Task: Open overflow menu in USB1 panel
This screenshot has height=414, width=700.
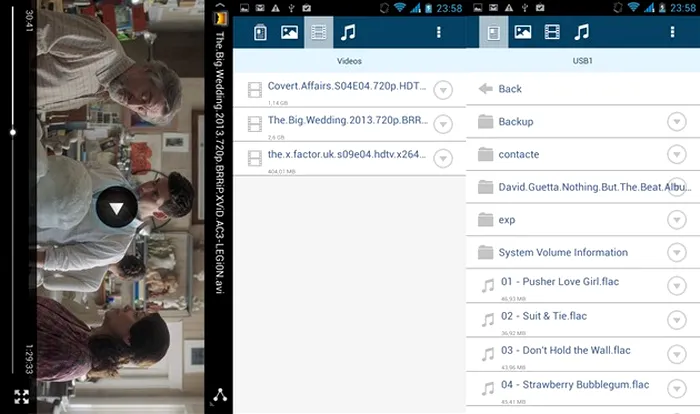Action: pos(672,32)
